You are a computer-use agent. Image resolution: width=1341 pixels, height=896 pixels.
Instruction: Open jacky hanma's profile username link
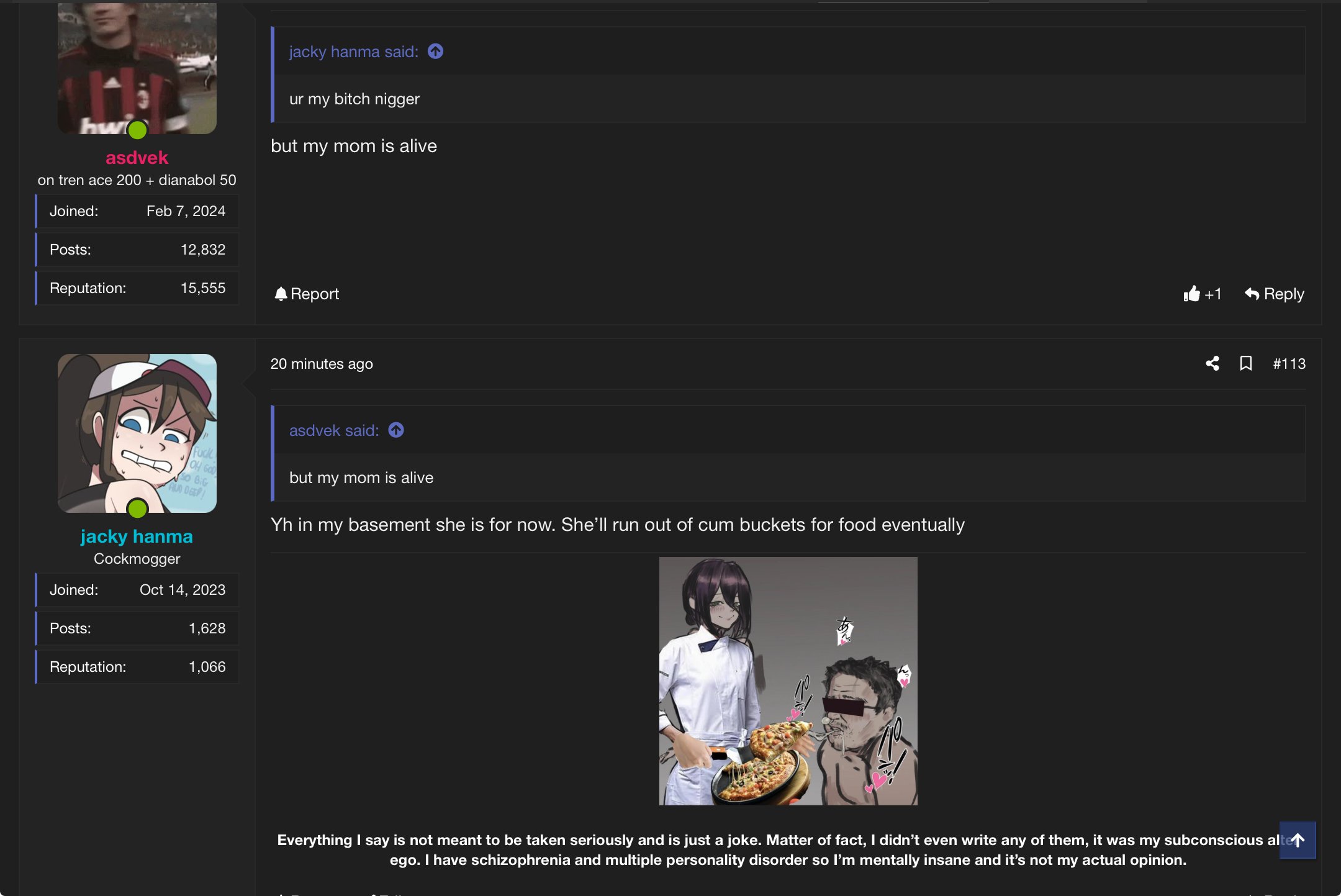pyautogui.click(x=137, y=536)
